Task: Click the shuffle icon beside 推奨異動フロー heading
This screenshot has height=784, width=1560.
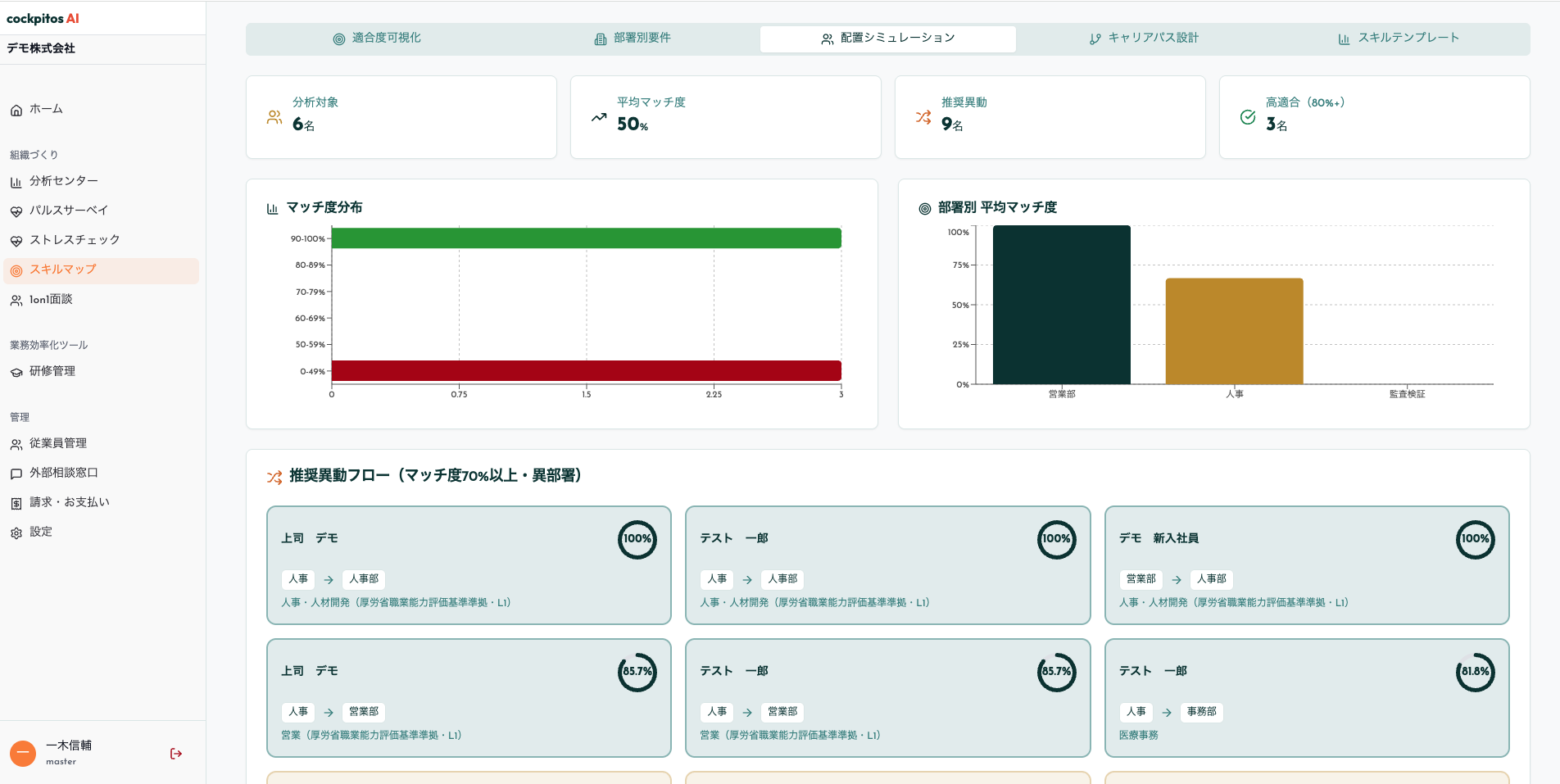Action: tap(274, 477)
